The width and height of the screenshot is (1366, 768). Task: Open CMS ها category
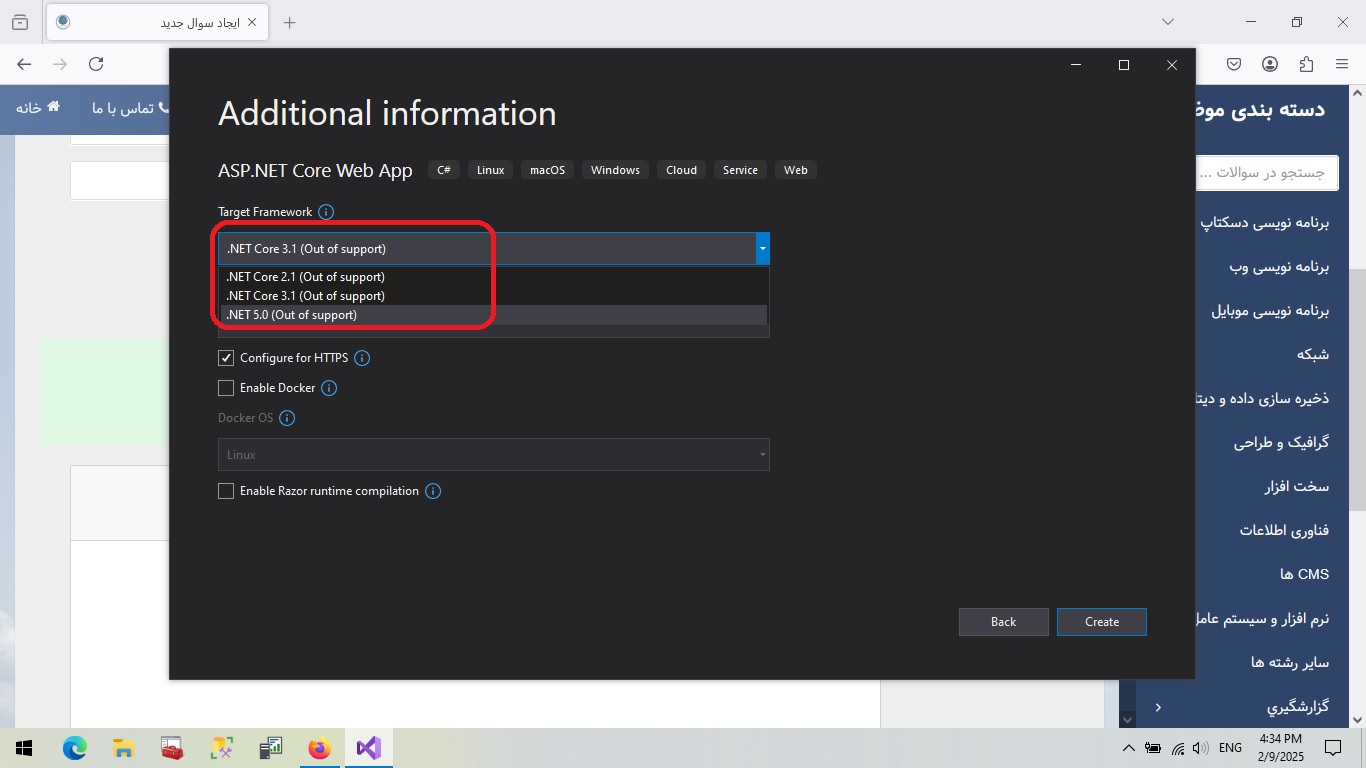click(1304, 574)
